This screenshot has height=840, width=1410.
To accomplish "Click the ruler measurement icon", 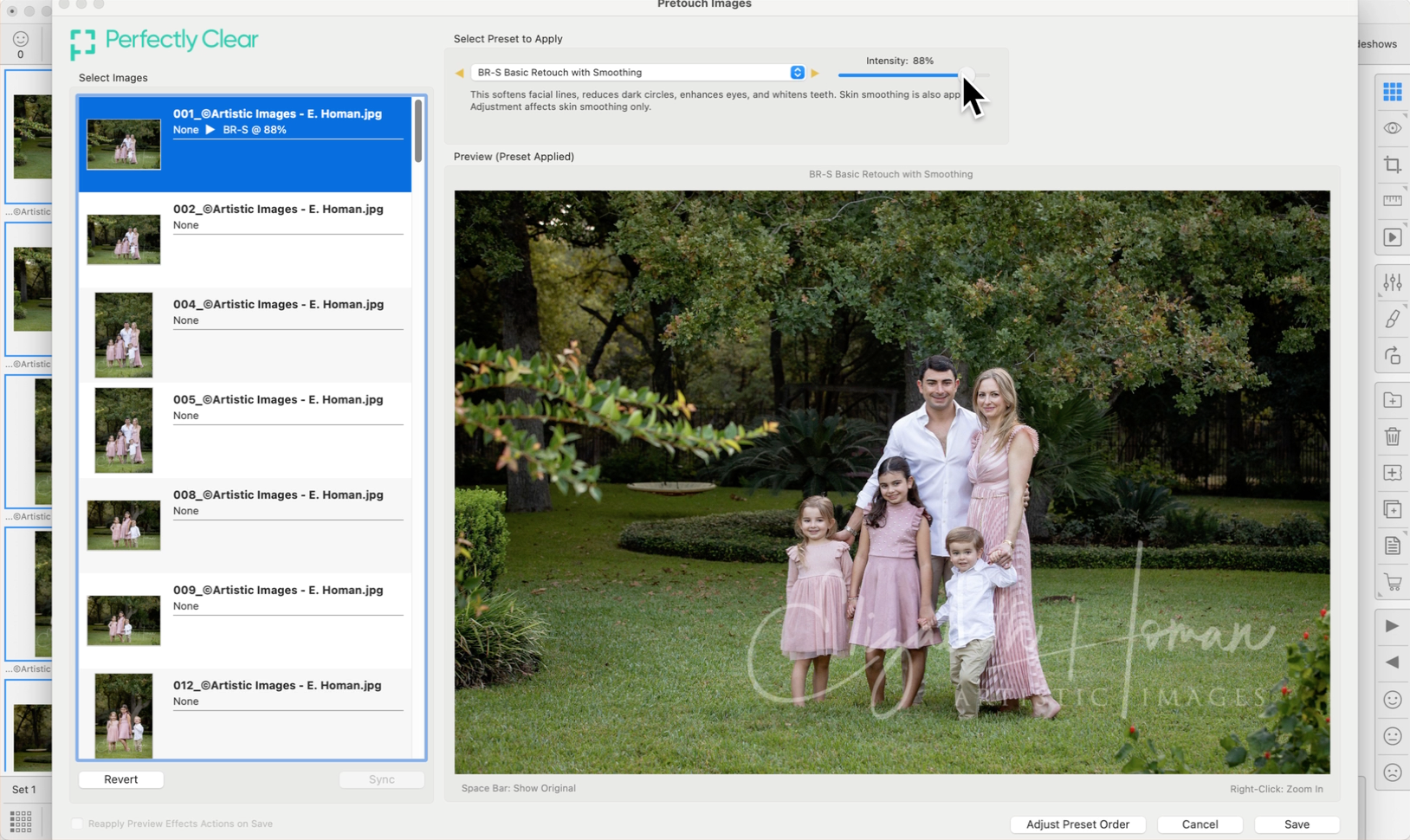I will (1392, 201).
